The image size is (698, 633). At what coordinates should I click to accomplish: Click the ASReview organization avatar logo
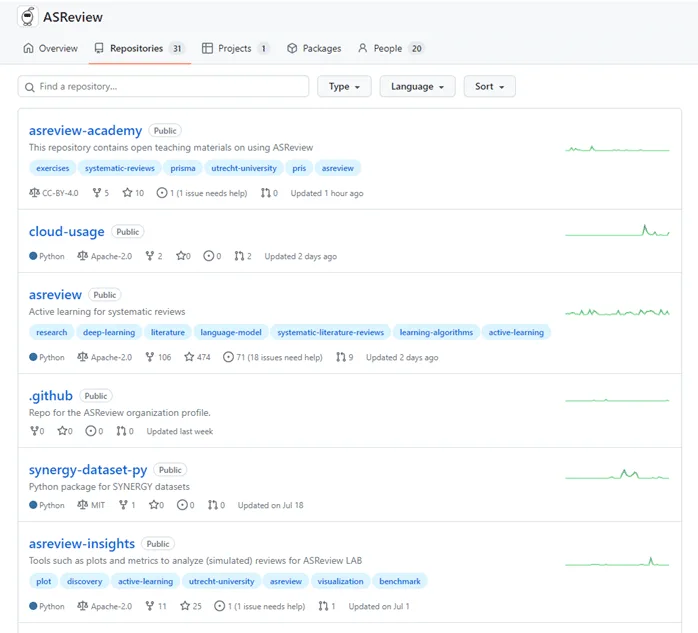28,16
